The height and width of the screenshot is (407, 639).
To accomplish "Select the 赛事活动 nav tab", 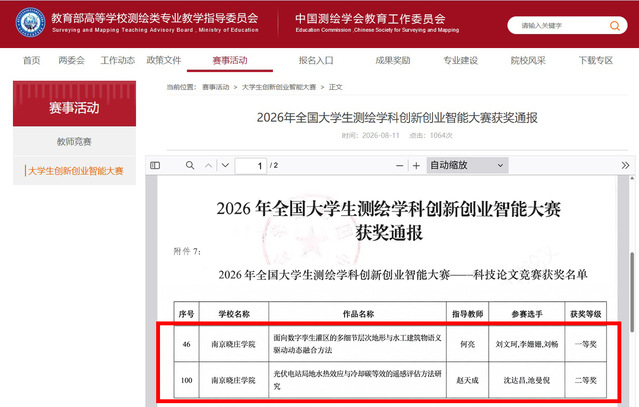I will 230,60.
